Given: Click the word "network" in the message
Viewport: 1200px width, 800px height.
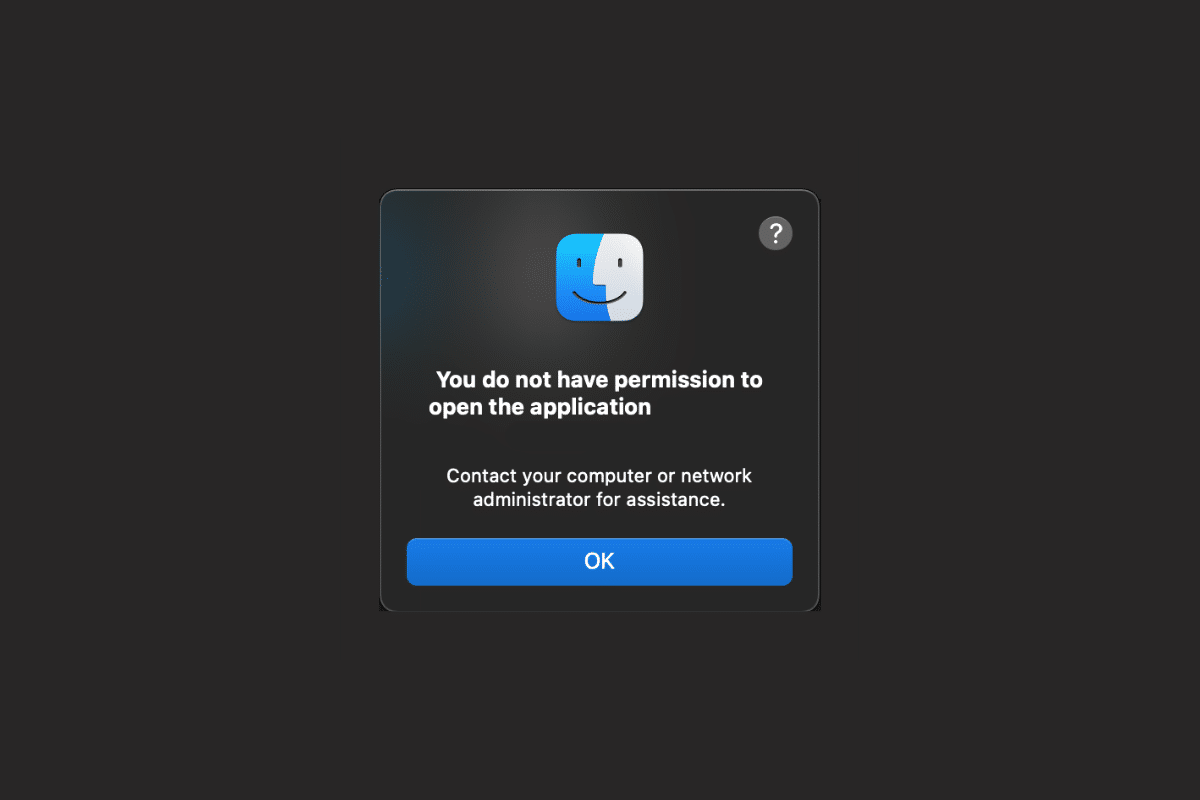Looking at the screenshot, I should [x=717, y=475].
